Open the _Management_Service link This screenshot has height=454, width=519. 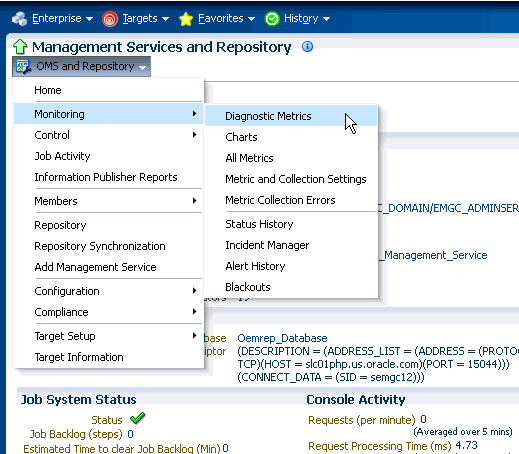433,255
